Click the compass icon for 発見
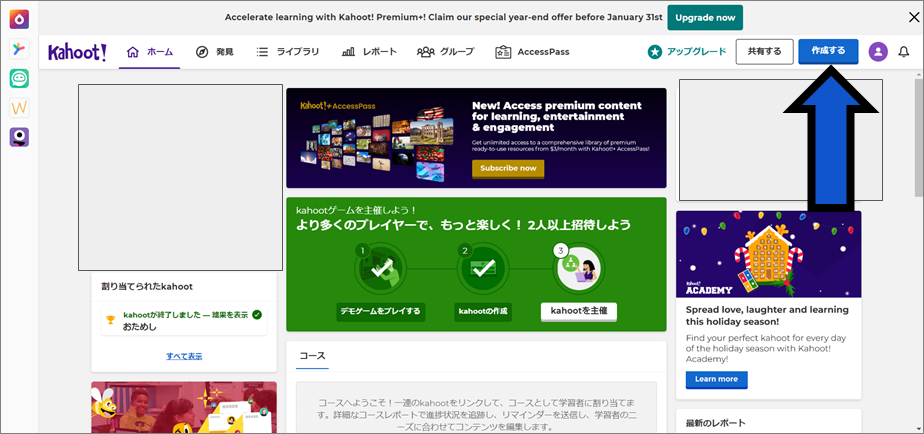The image size is (924, 434). tap(202, 52)
